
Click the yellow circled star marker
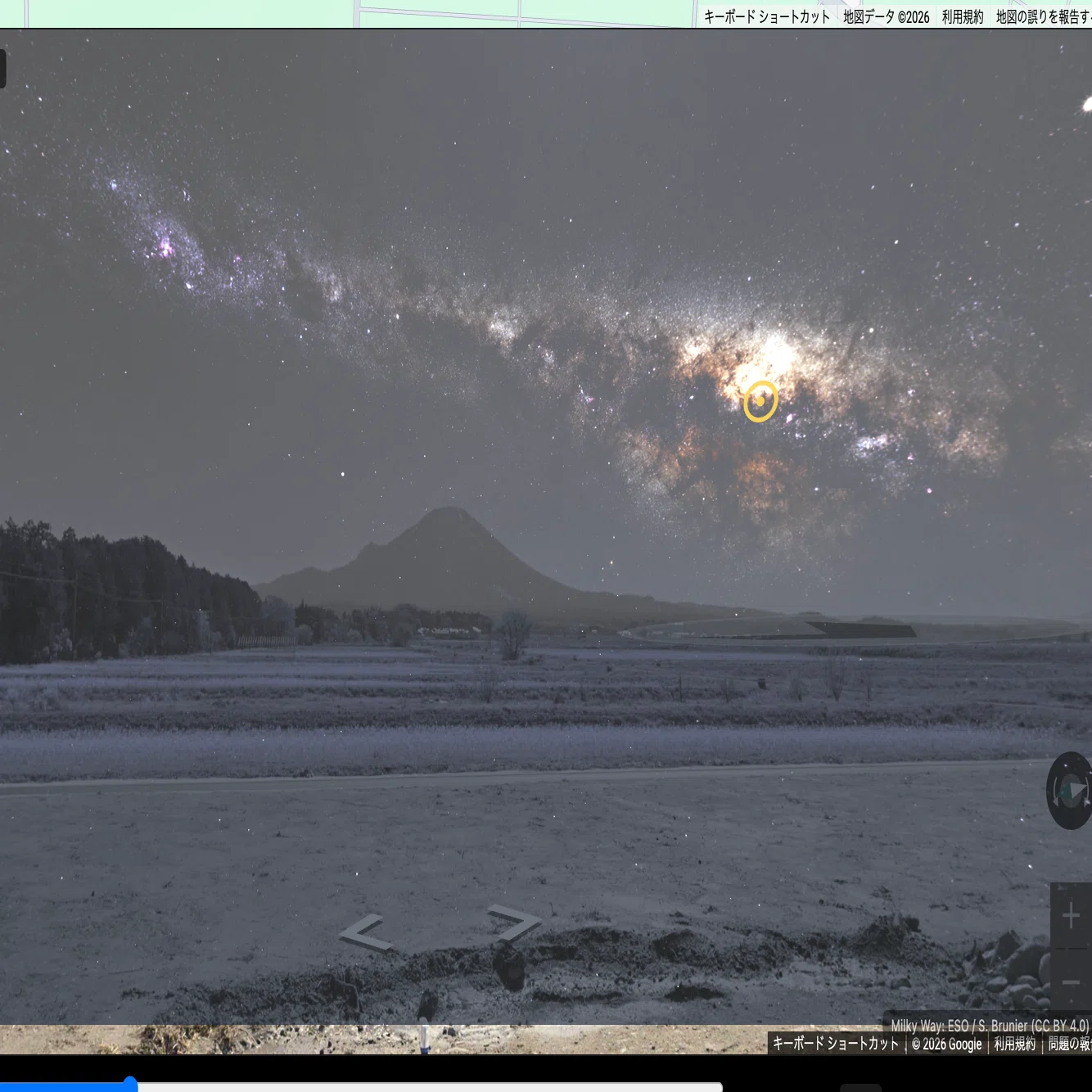point(760,401)
